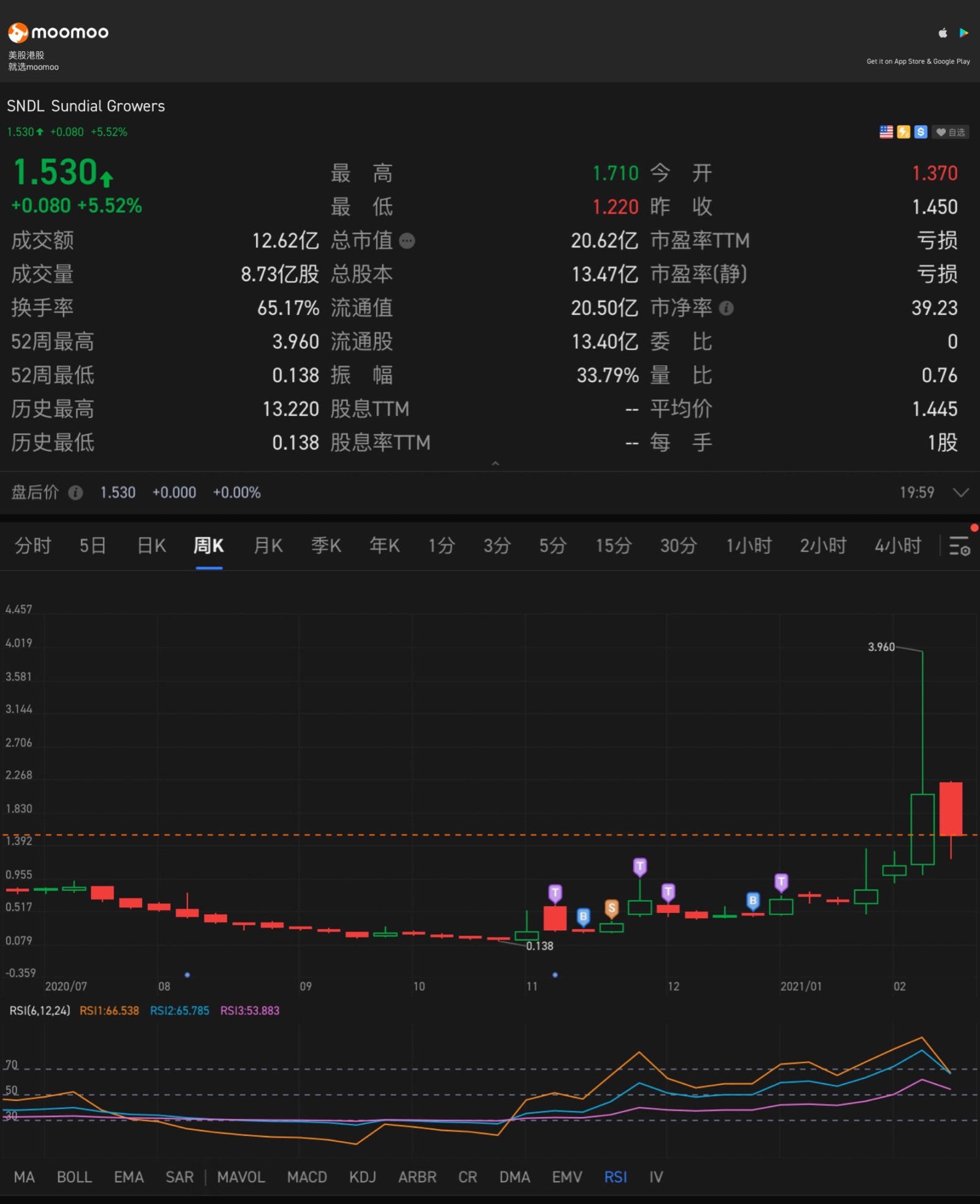This screenshot has width=980, height=1204.
Task: Switch to the 分时 chart tab
Action: (x=33, y=545)
